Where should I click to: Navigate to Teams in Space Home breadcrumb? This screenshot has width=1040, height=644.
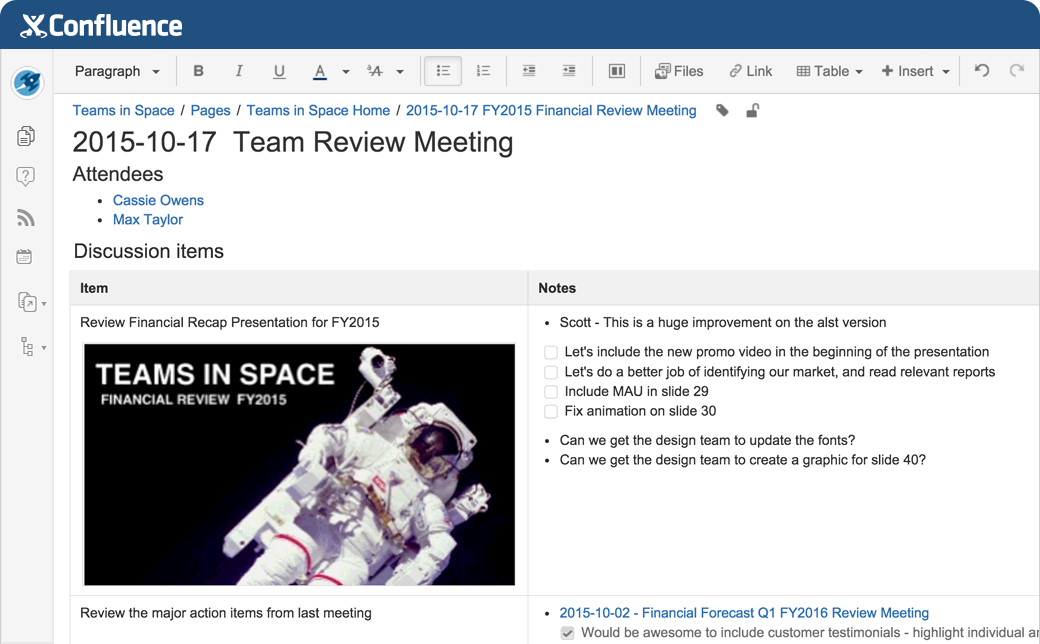318,111
